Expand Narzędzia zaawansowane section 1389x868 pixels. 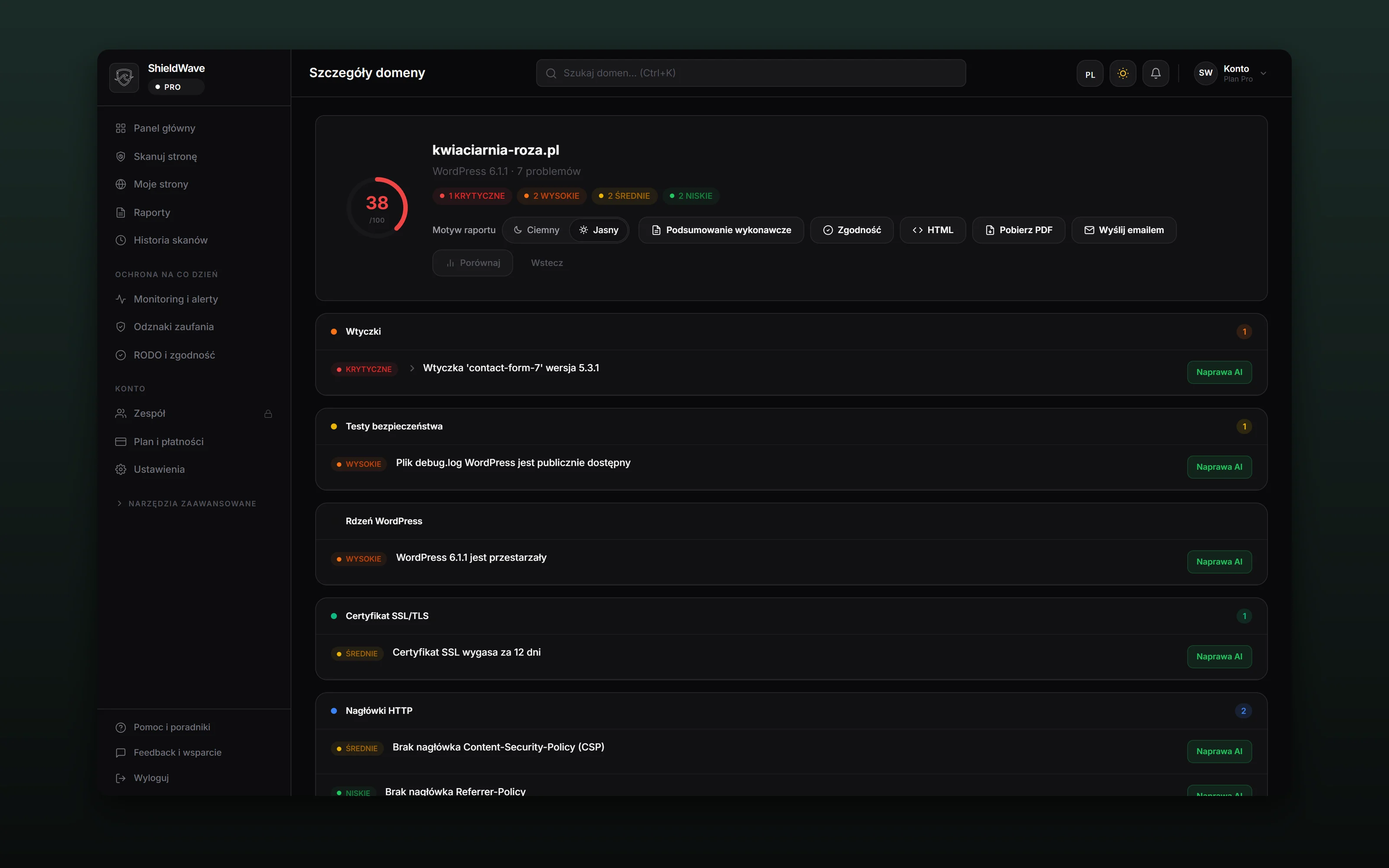187,503
